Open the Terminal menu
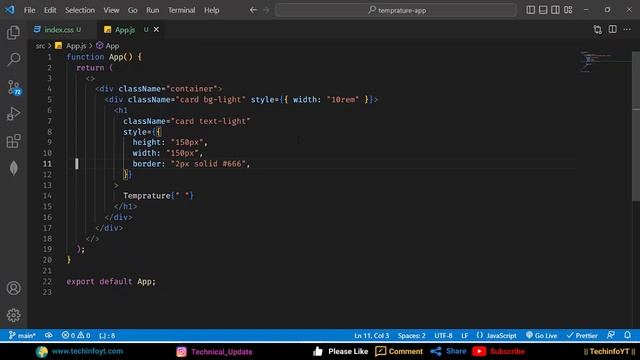 point(181,10)
